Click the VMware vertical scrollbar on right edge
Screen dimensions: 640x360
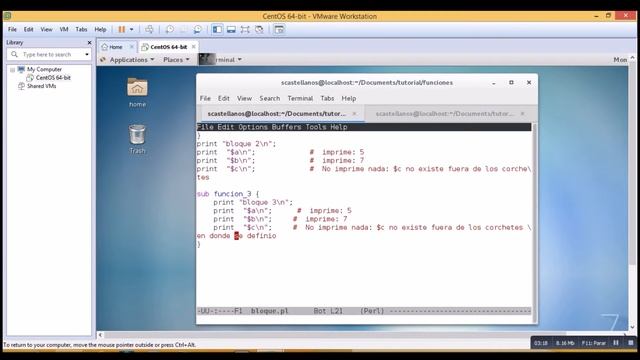pyautogui.click(x=632, y=163)
